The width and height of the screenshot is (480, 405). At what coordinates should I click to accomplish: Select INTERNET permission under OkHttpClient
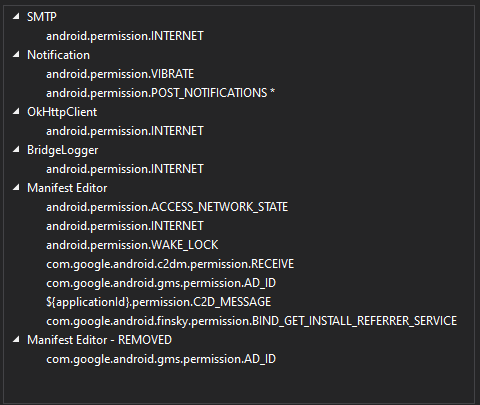click(125, 131)
